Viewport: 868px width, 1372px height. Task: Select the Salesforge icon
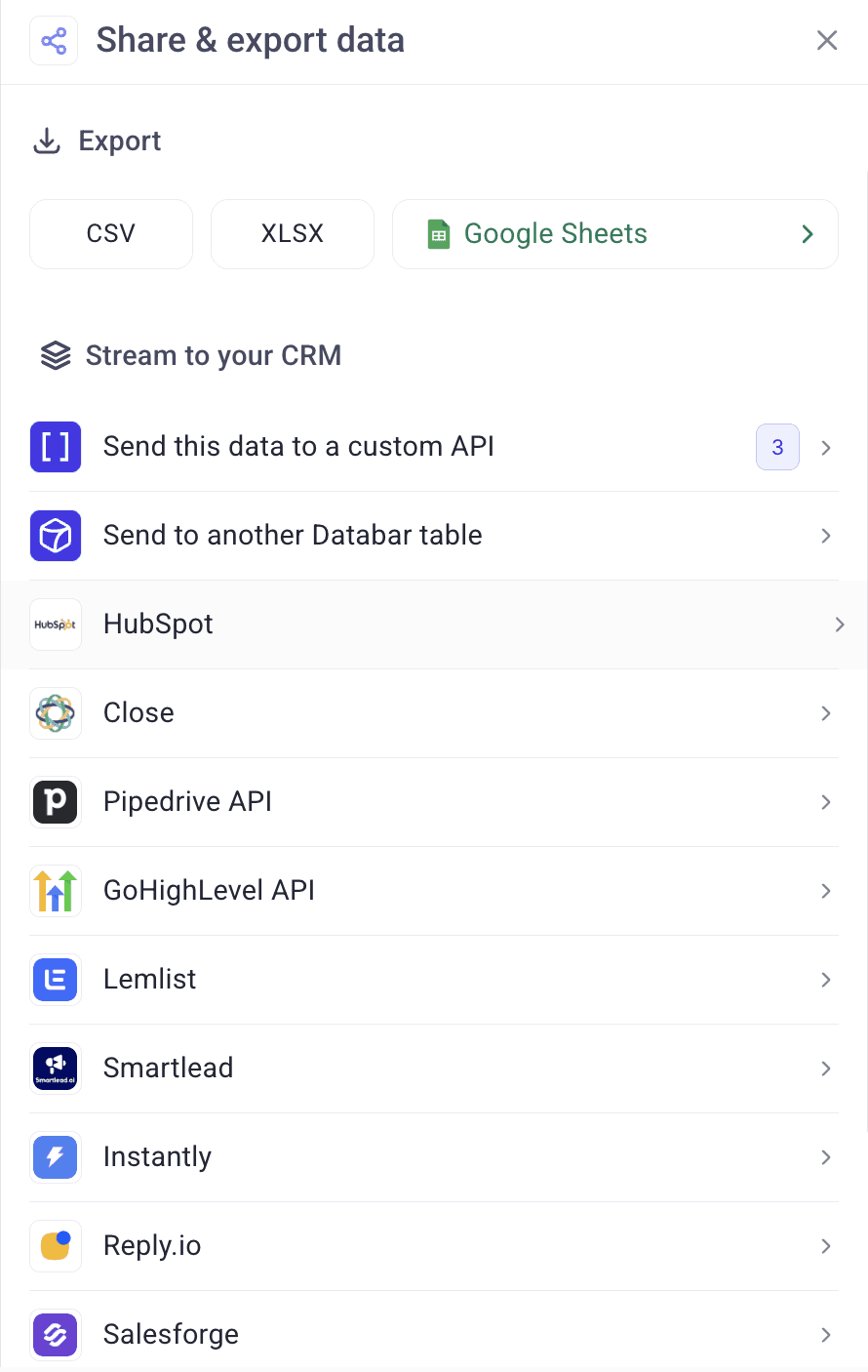tap(56, 1334)
